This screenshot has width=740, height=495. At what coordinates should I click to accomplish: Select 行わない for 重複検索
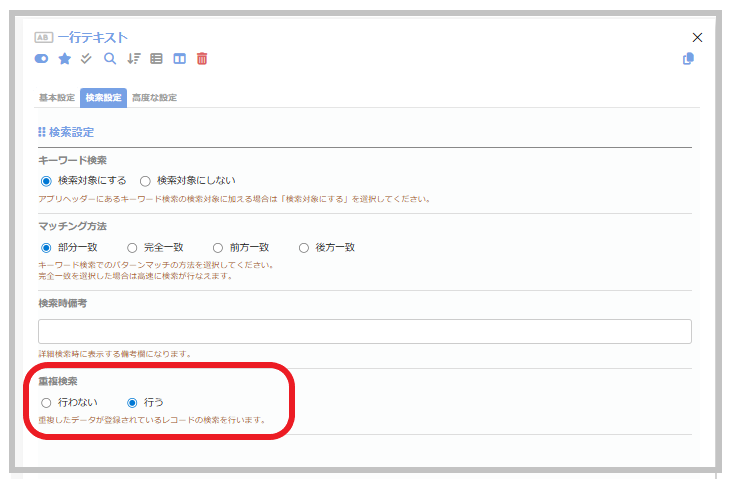point(45,402)
